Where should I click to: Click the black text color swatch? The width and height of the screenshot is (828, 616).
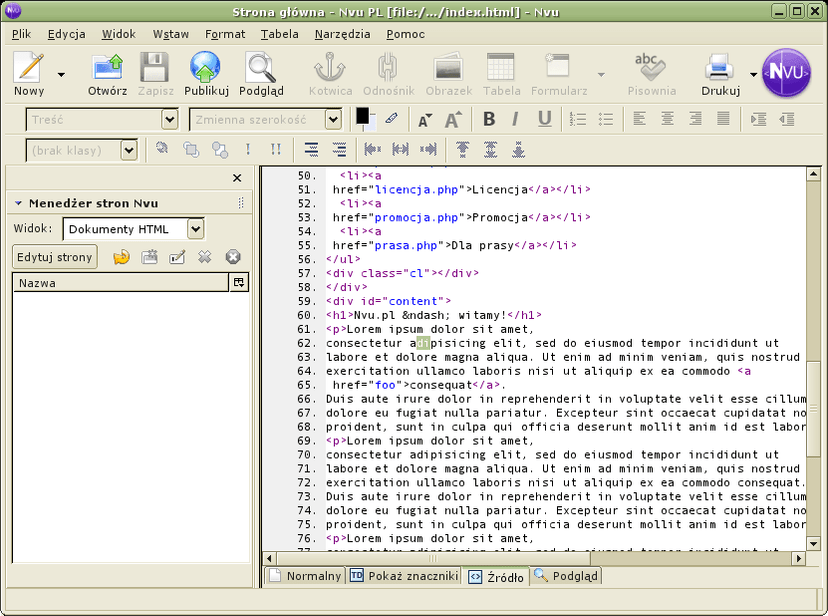click(362, 116)
